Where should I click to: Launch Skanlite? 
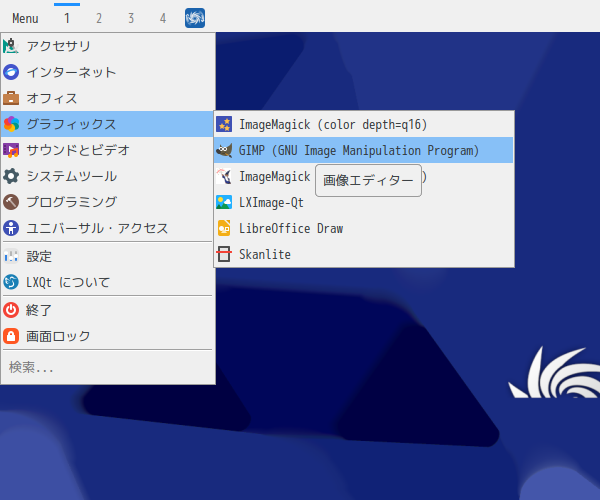coord(364,254)
